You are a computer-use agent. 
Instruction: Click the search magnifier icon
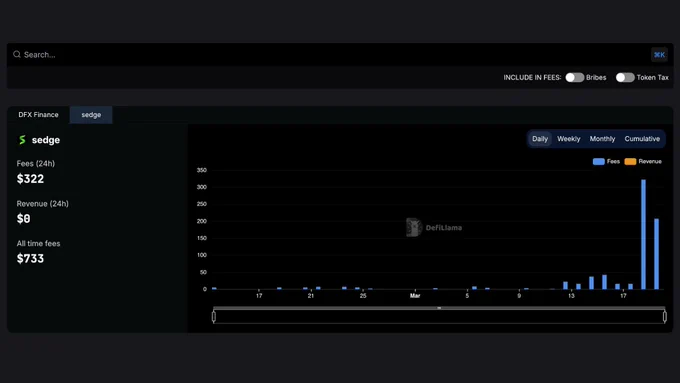17,54
